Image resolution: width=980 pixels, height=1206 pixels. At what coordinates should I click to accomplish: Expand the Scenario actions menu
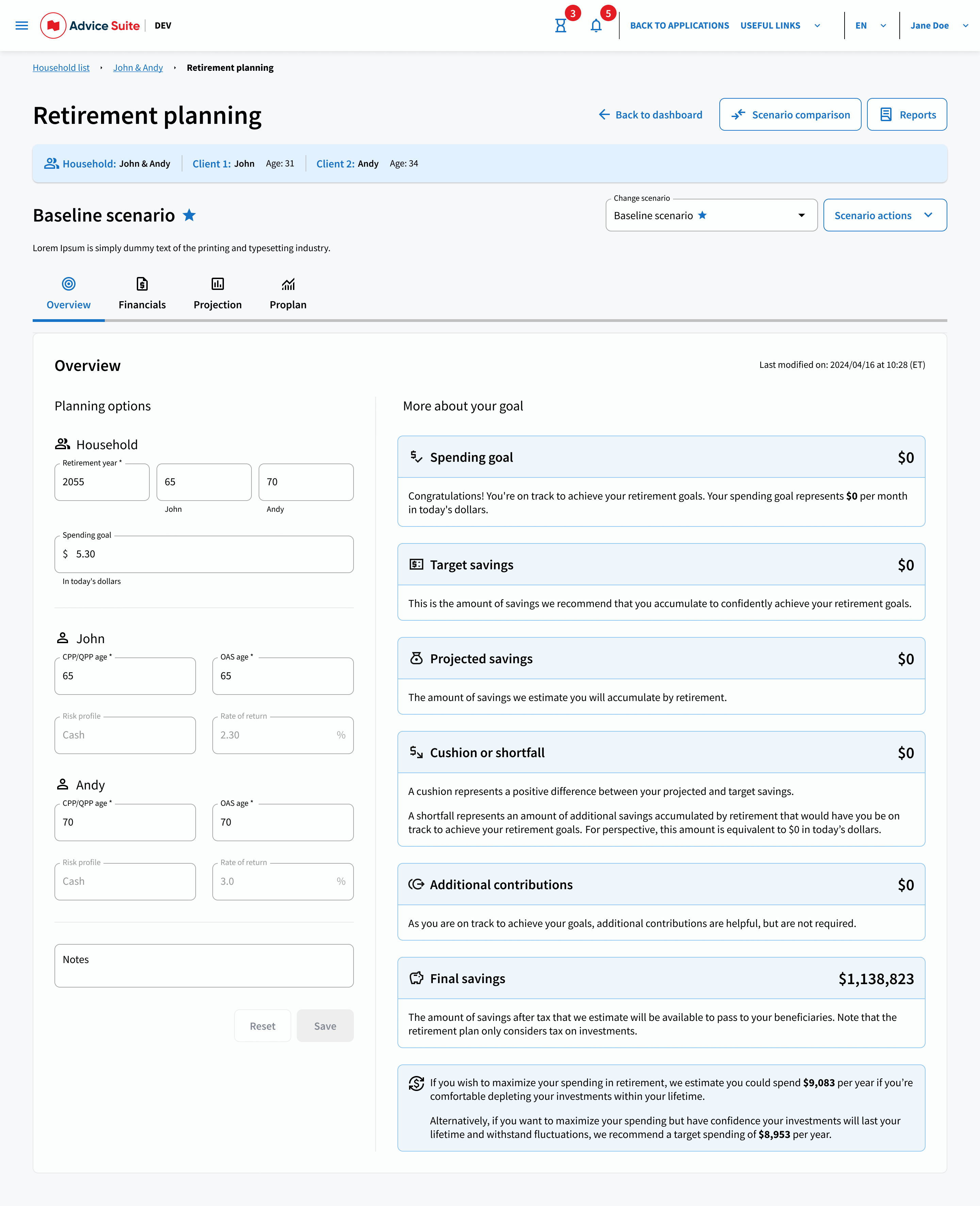pyautogui.click(x=885, y=215)
